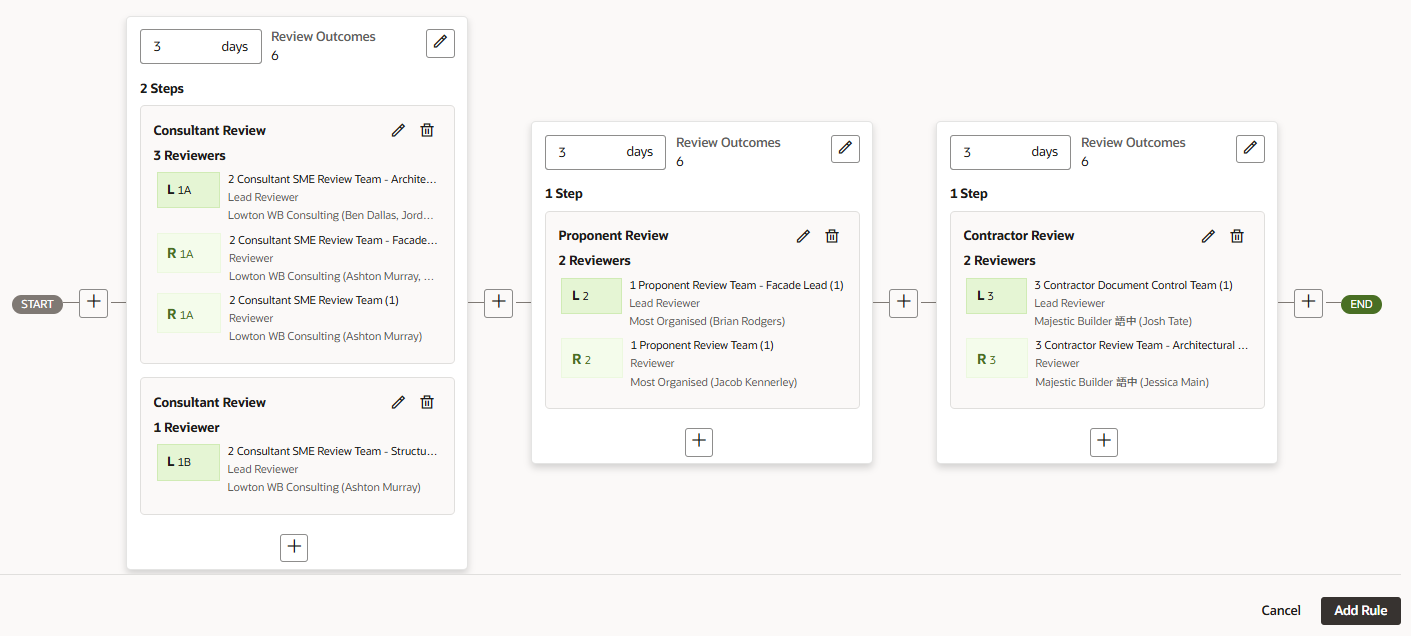Edit the first Consultant Review step

click(398, 130)
